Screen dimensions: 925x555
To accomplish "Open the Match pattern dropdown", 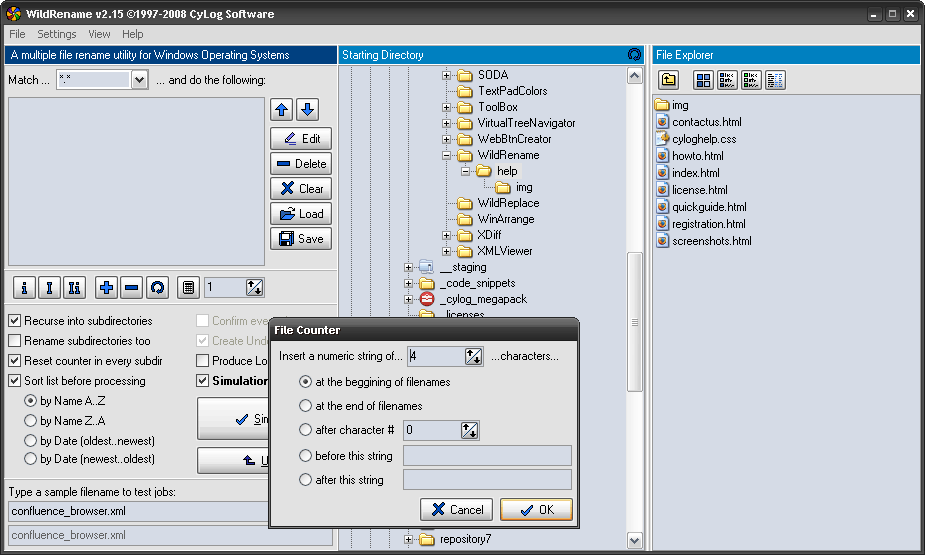I will click(139, 80).
